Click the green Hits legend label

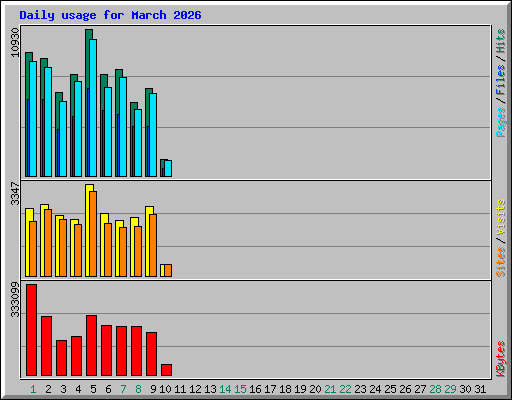(500, 41)
